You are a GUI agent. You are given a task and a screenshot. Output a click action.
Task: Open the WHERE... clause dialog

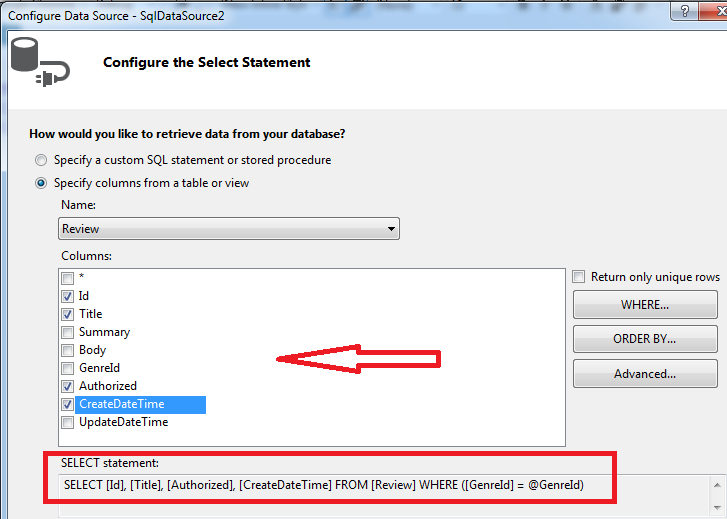click(x=645, y=304)
